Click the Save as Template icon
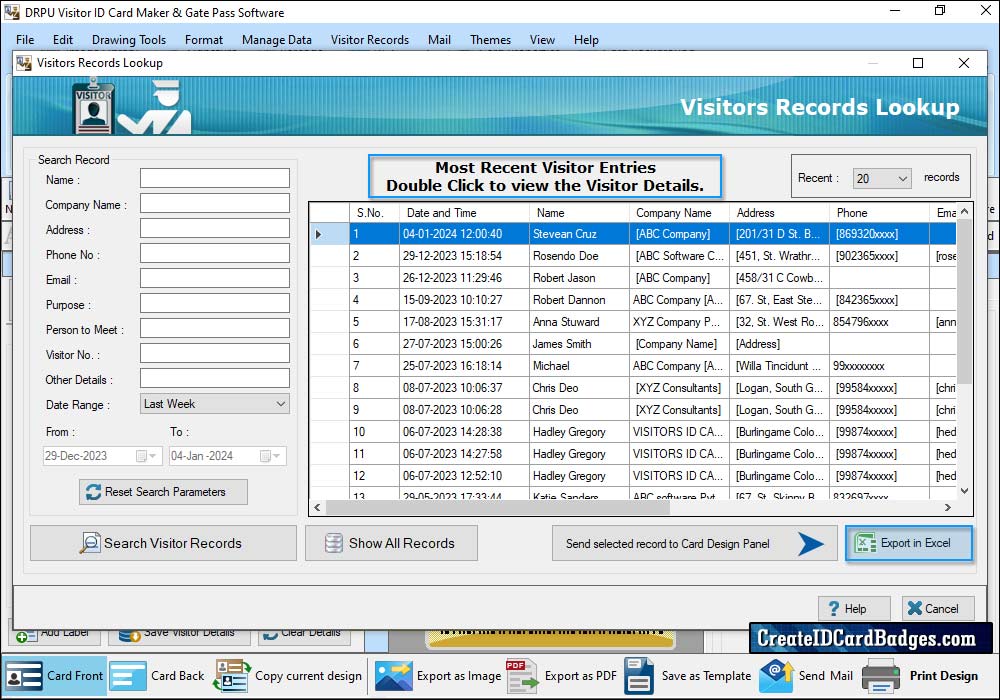 point(639,676)
